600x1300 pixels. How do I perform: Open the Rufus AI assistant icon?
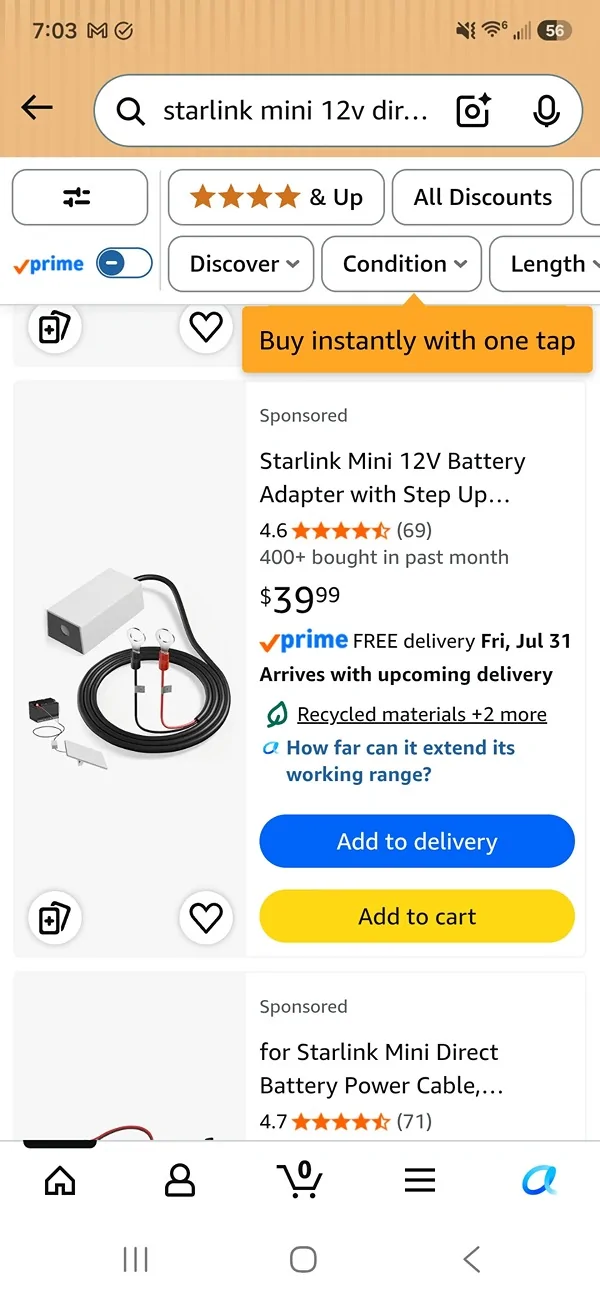click(540, 1181)
